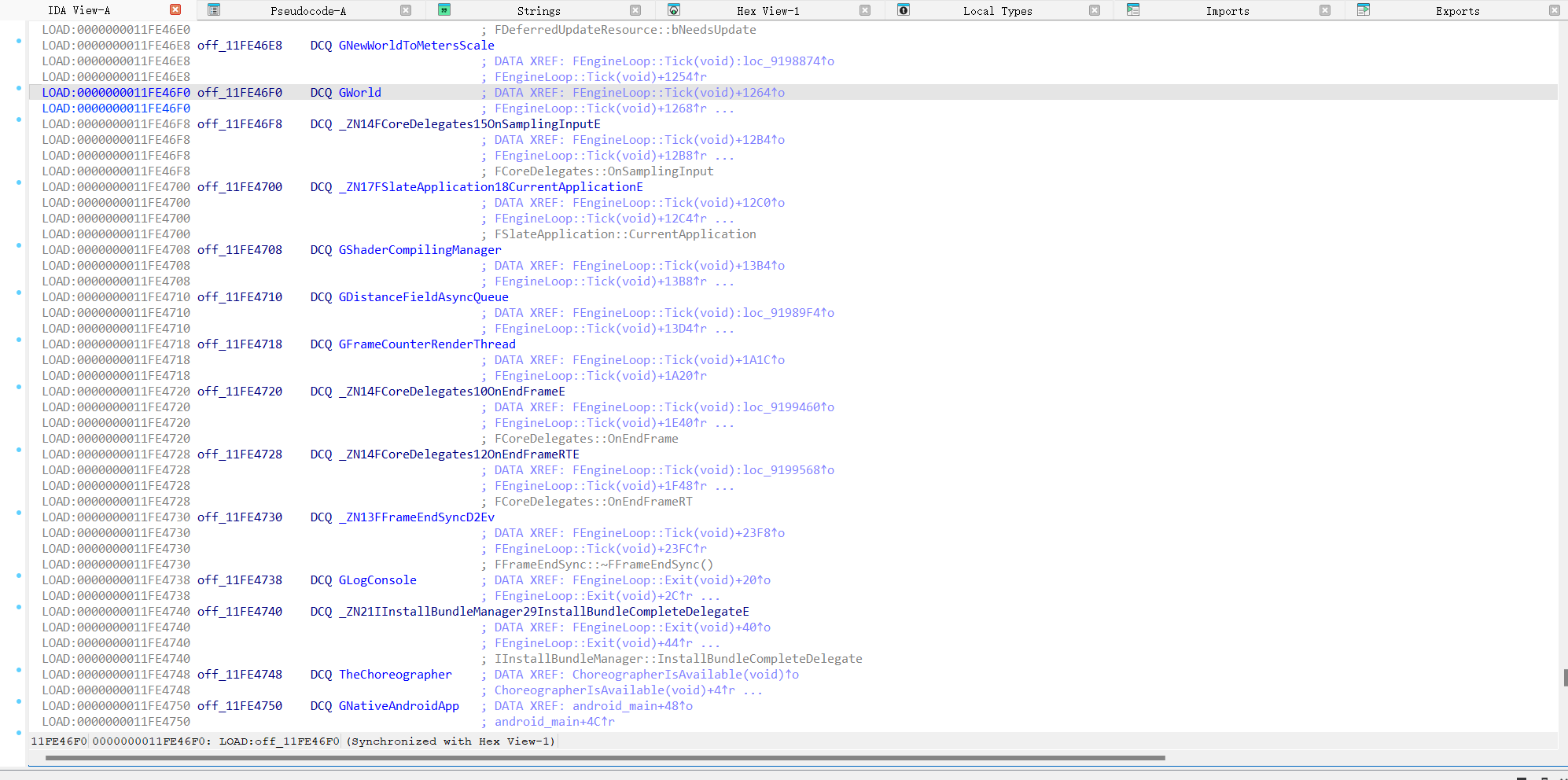Close the Pseudocode-A tab

tap(406, 10)
